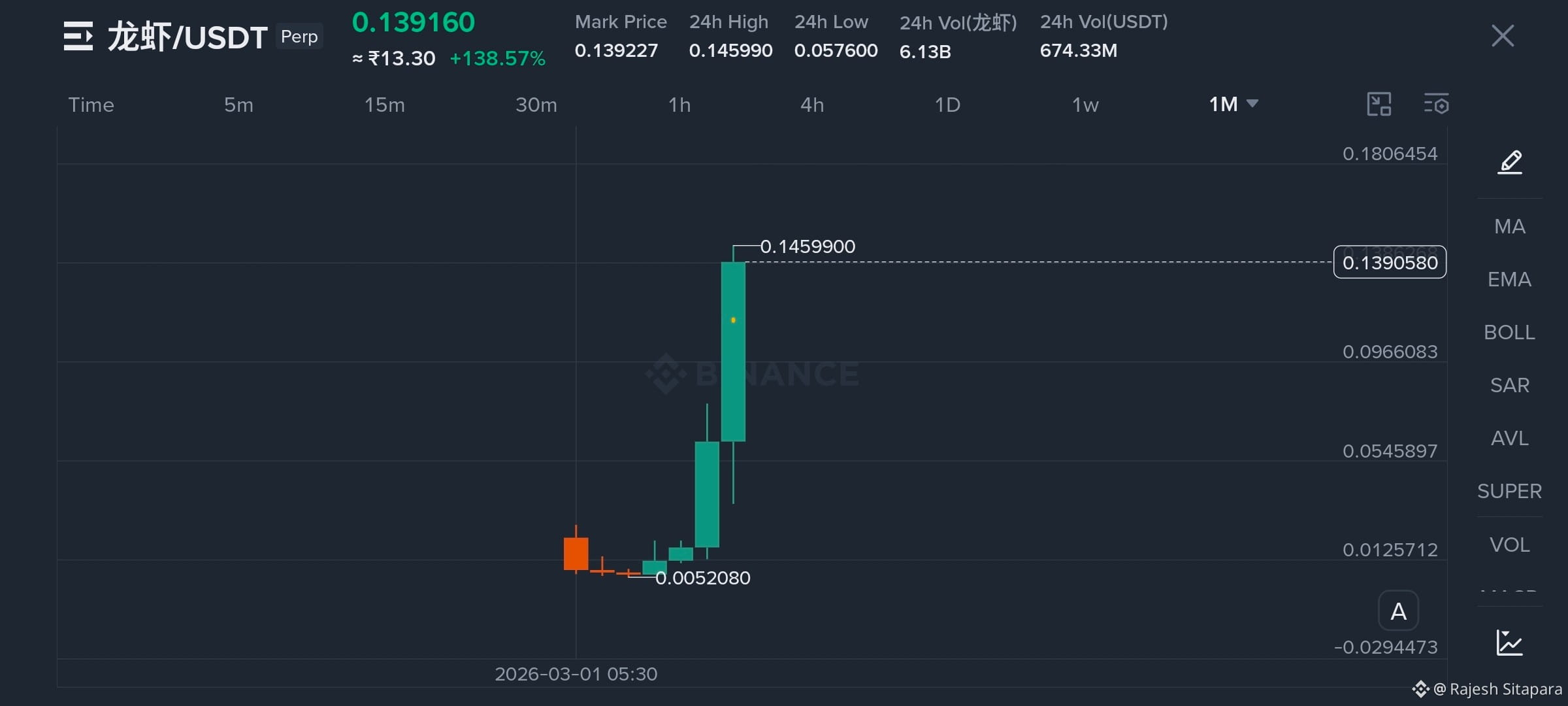This screenshot has width=1568, height=706.
Task: Open the 龙虾/USDT pair selector
Action: (x=188, y=37)
